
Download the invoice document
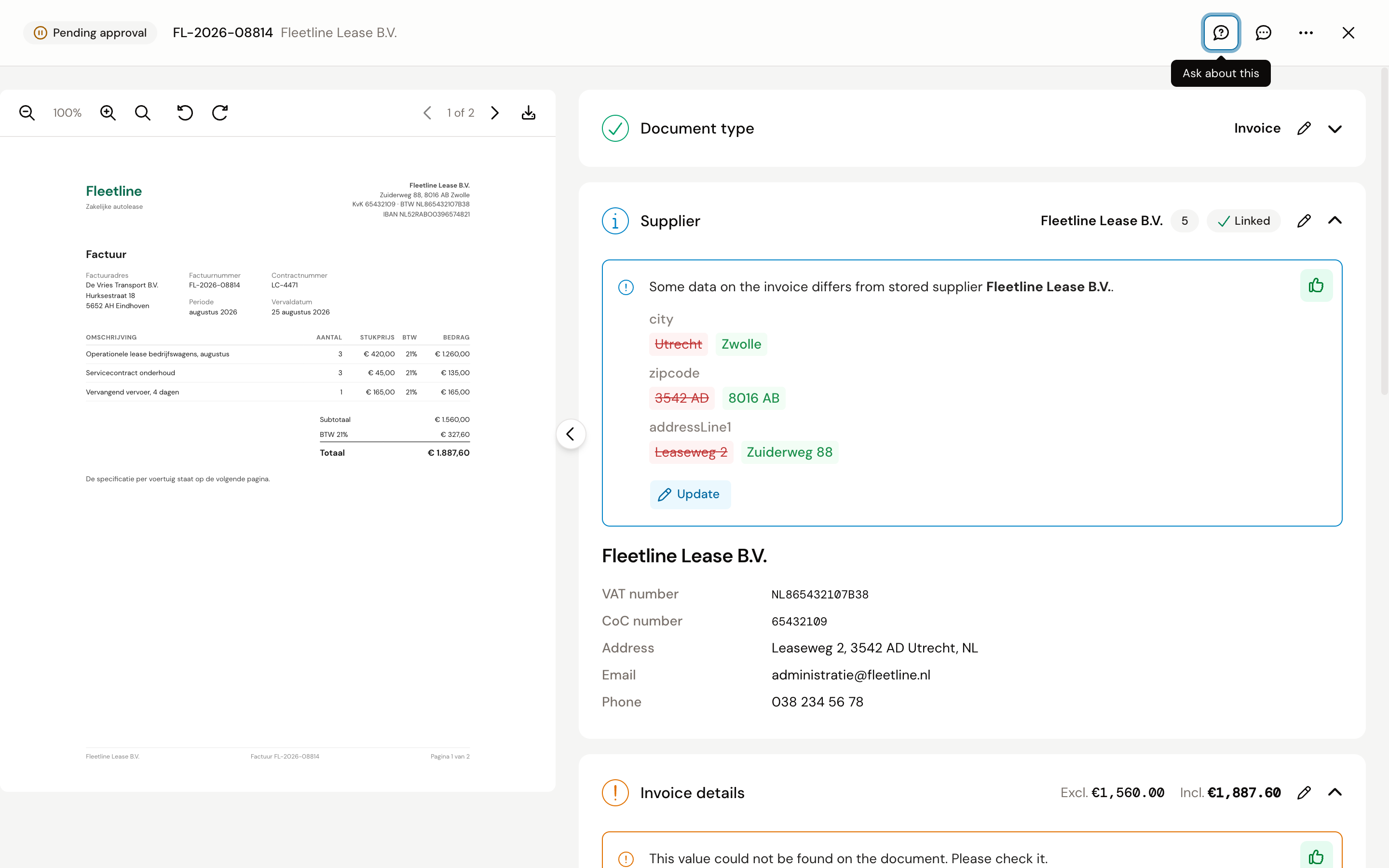pyautogui.click(x=529, y=112)
